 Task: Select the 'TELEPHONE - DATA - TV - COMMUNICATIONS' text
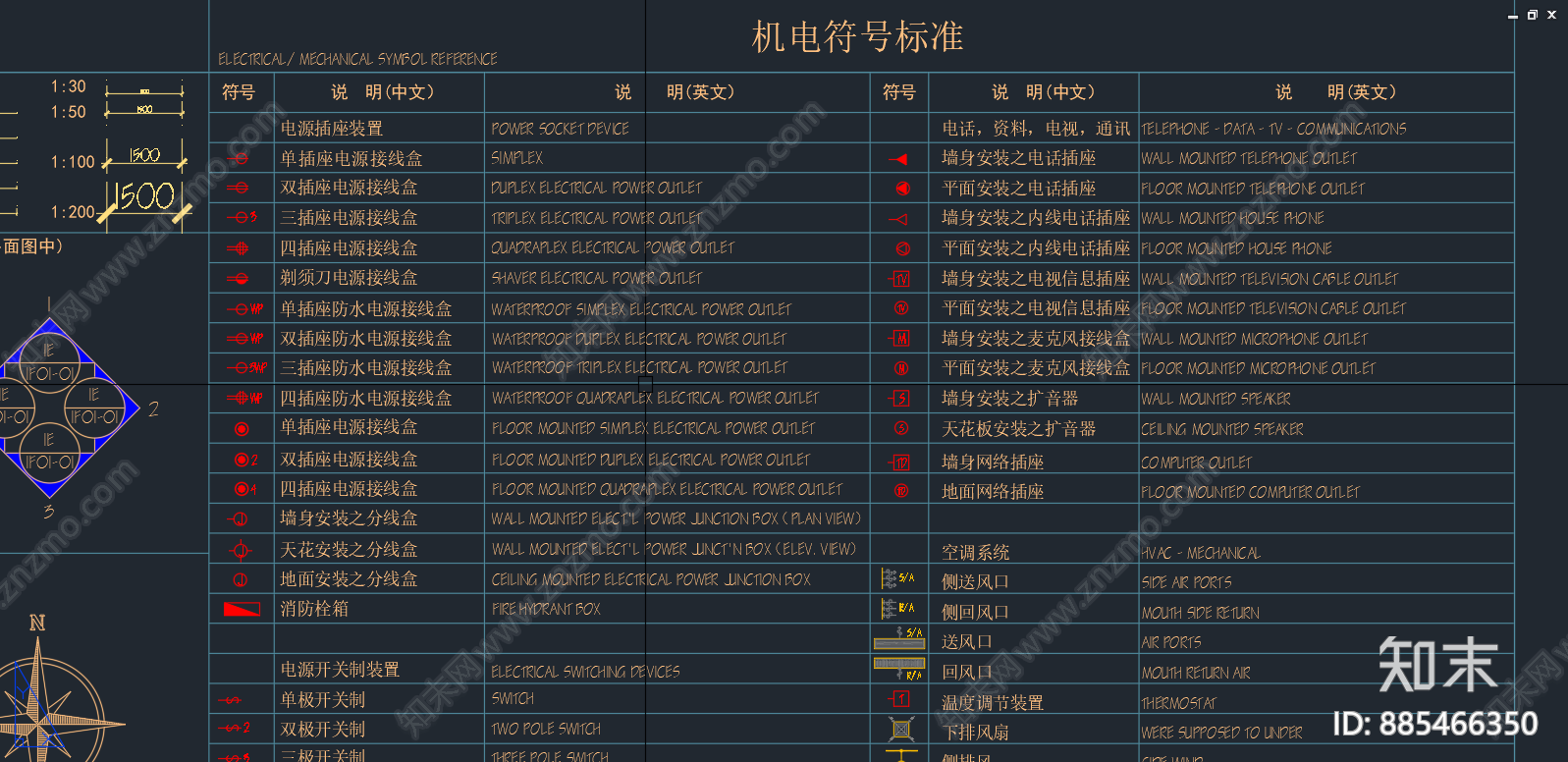pyautogui.click(x=1273, y=129)
